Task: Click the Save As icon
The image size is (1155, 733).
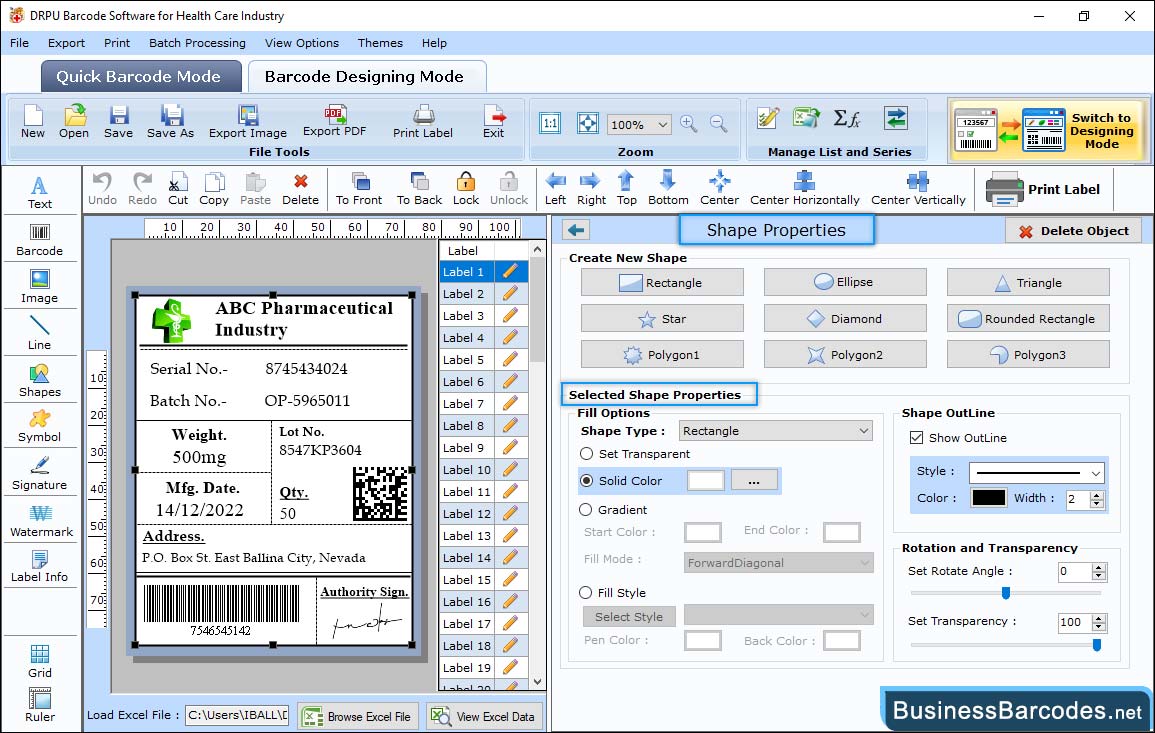Action: coord(170,122)
